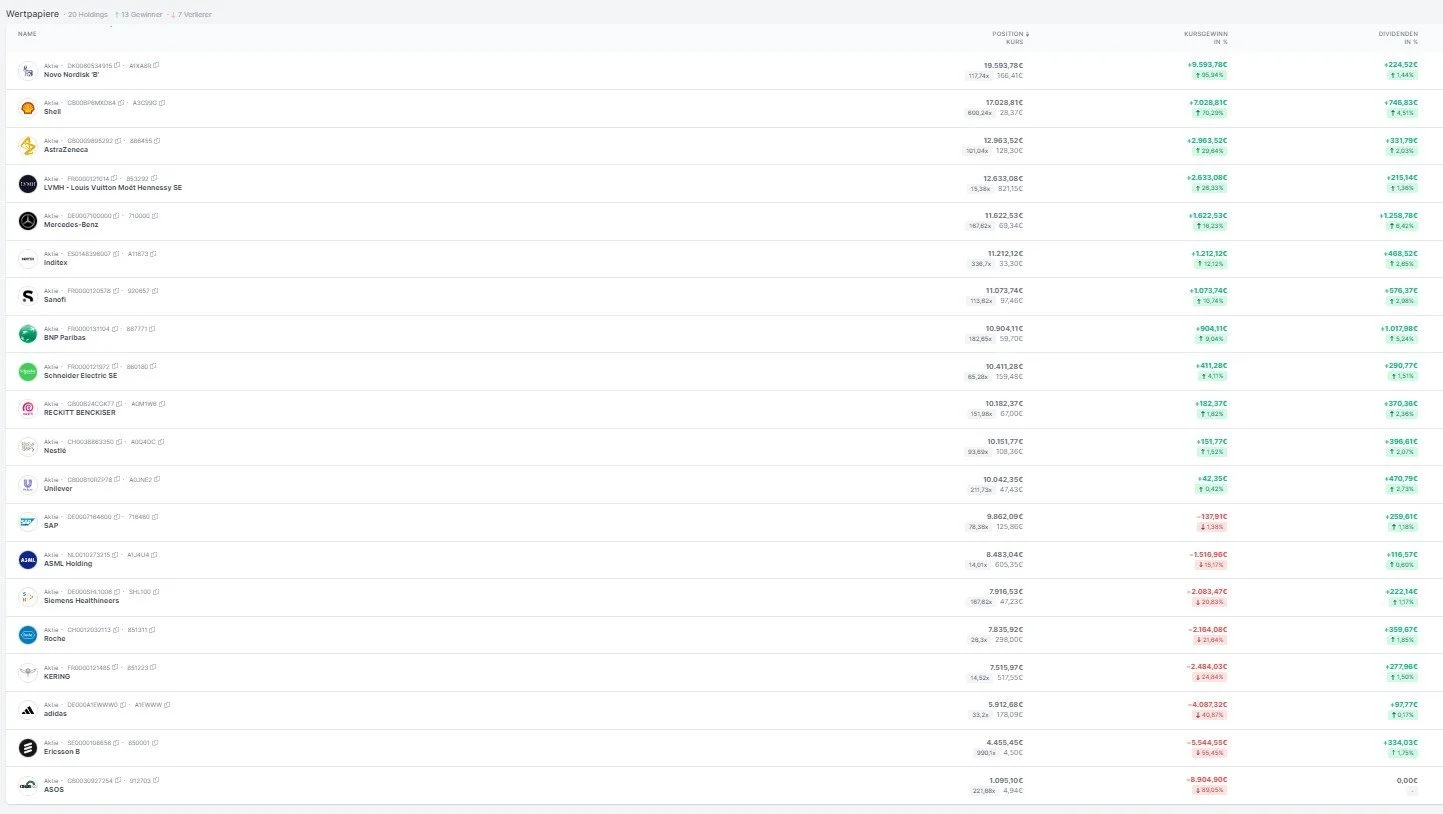Click ASOS loss value −8.904,90€
Viewport: 1443px width, 814px height.
click(x=1206, y=779)
